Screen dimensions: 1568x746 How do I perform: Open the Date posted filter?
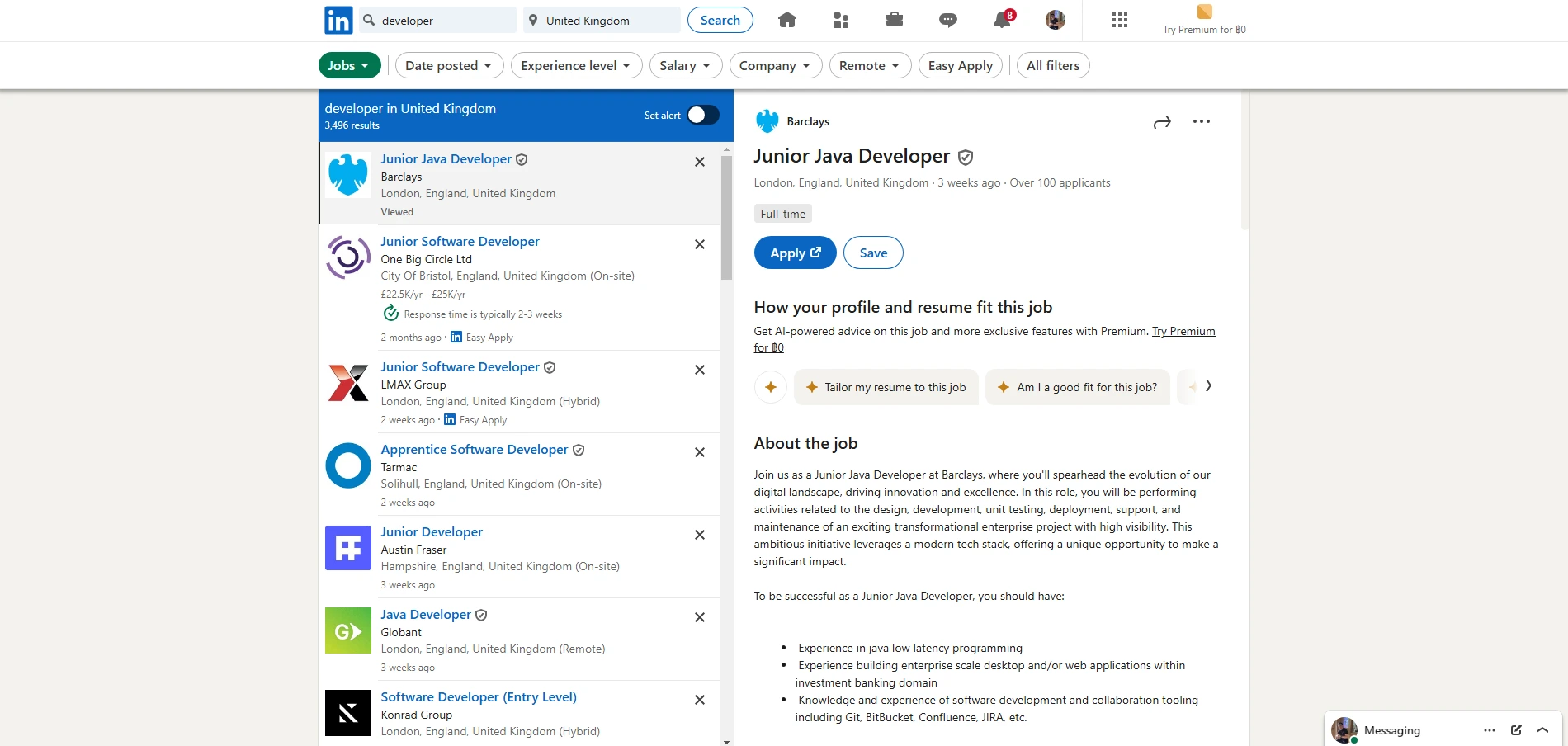pos(449,65)
